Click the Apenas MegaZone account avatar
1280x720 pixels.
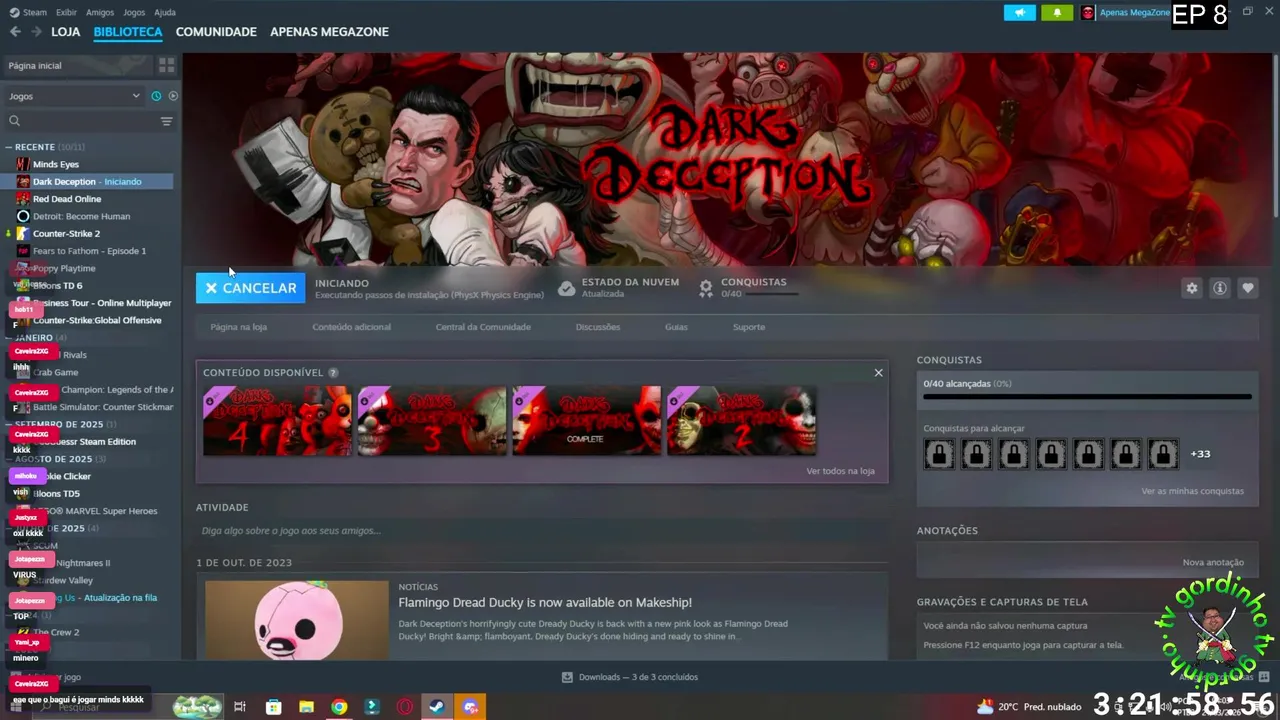pos(1088,12)
